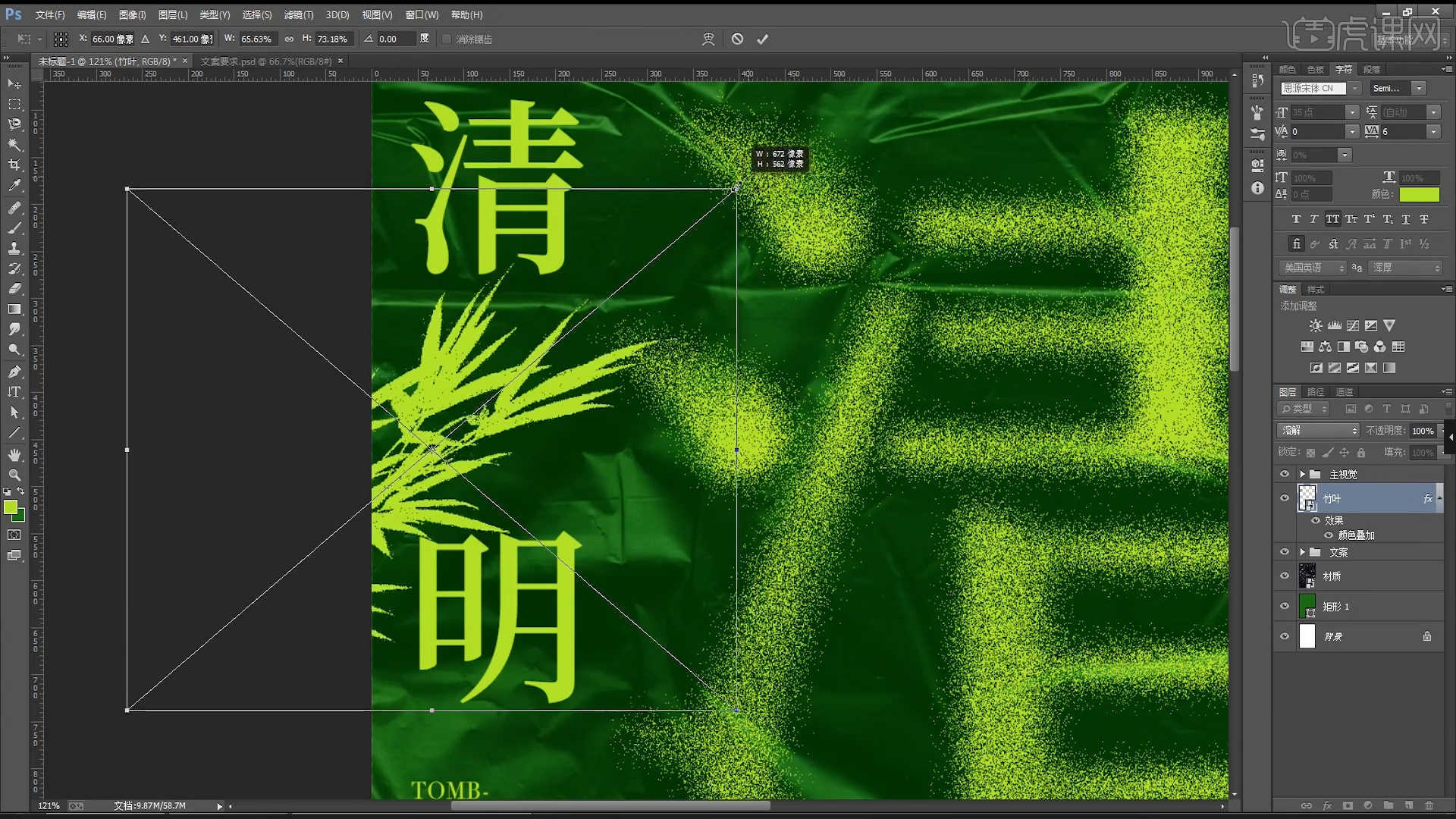Expand the 文案 layer group
This screenshot has width=1456, height=819.
click(x=1302, y=552)
